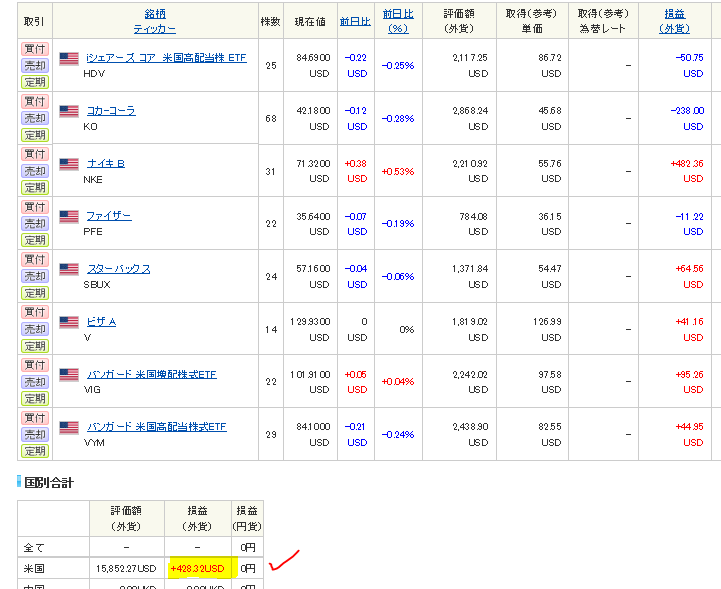Open the バンガード 米国増配株式ETF link
The image size is (721, 589).
(152, 375)
